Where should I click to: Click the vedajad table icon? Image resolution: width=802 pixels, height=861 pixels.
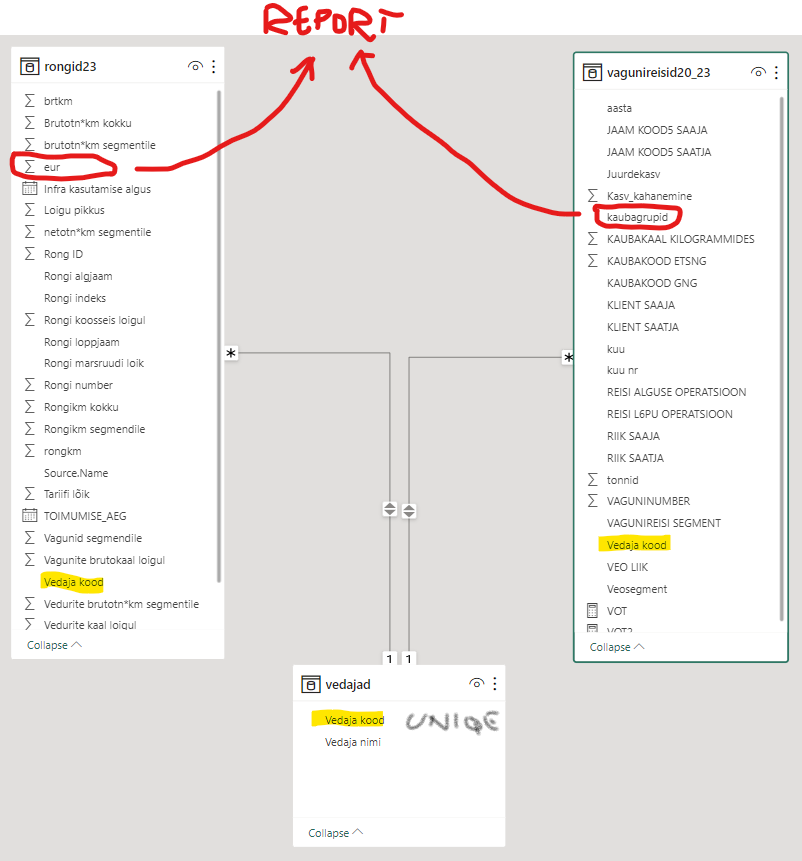pos(311,684)
